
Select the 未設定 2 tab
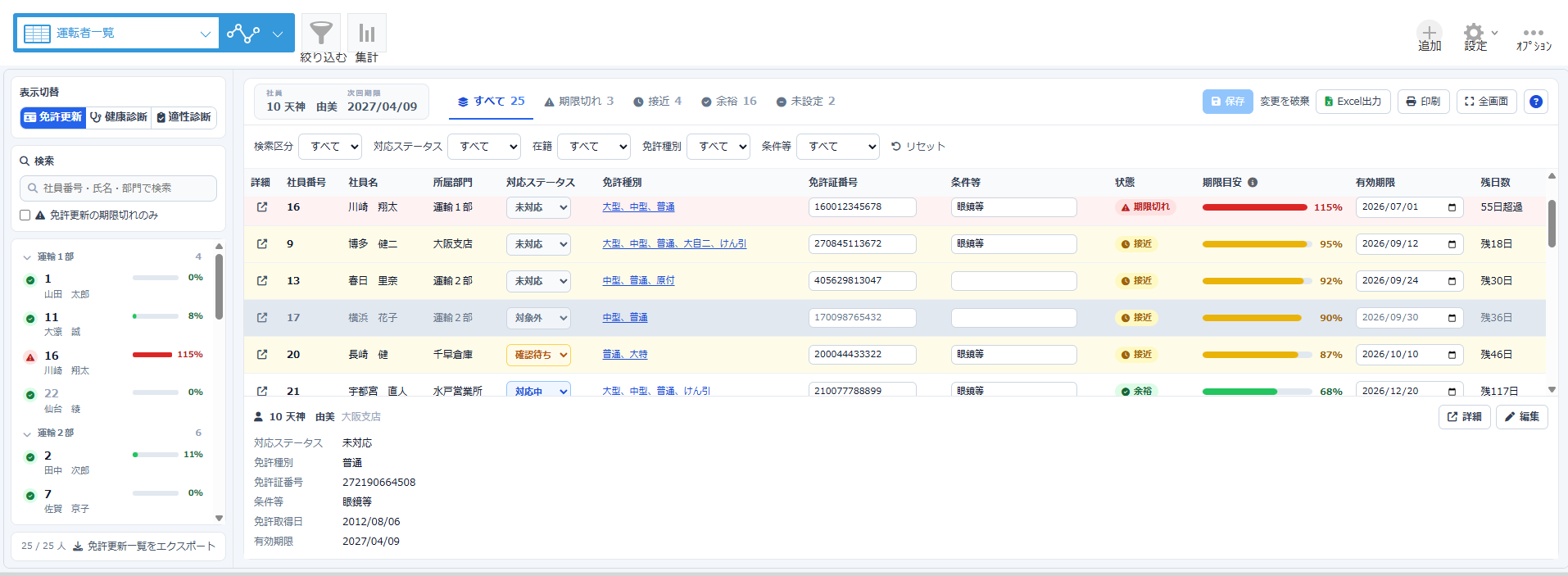805,102
